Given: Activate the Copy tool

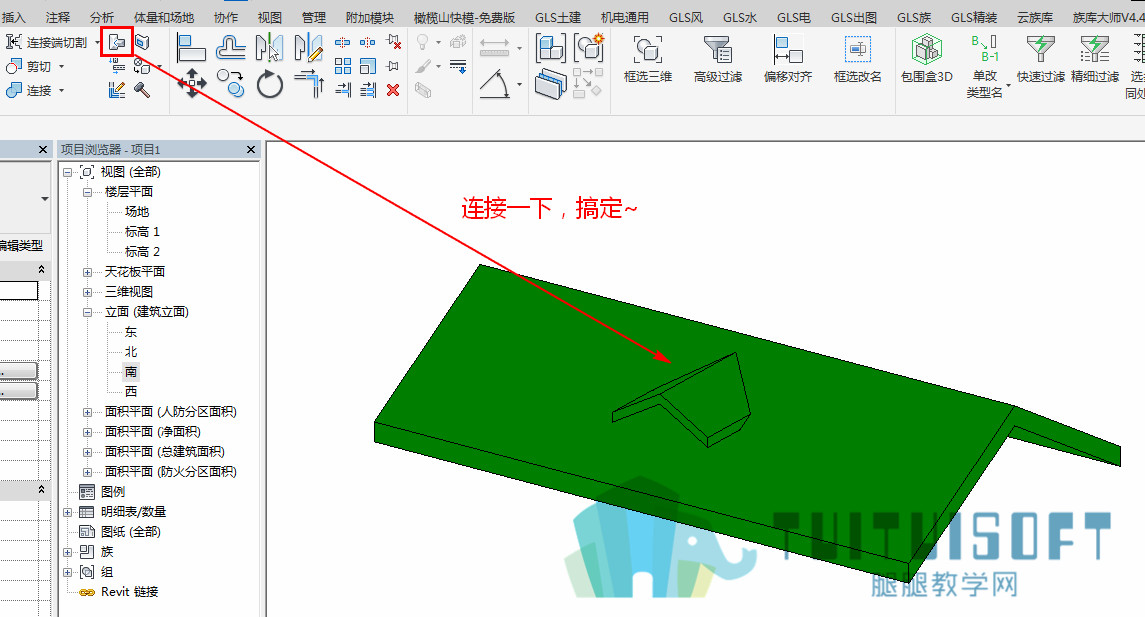Looking at the screenshot, I should pos(231,83).
